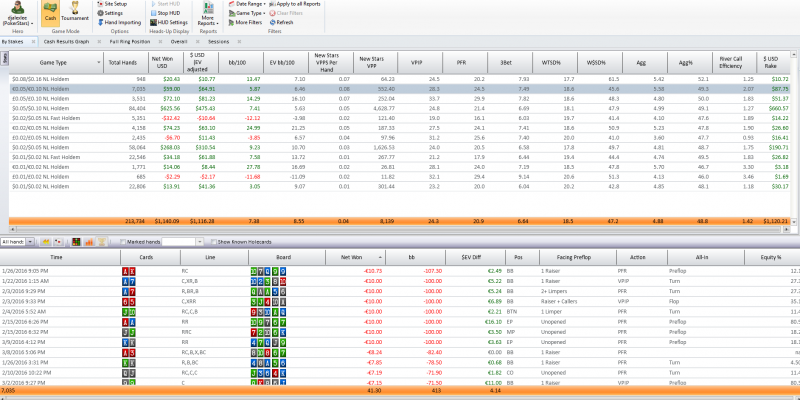This screenshot has width=800, height=400.
Task: Expand Game Type filter dropdown
Action: coord(247,13)
